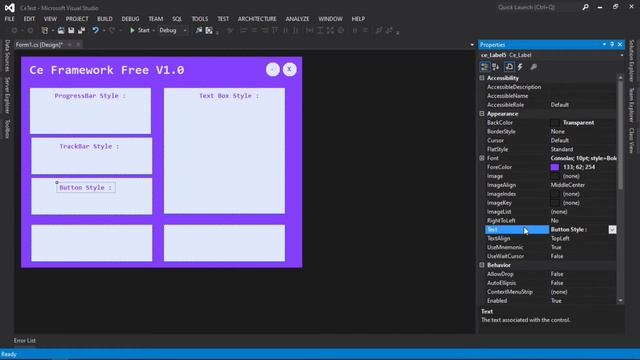This screenshot has width=640, height=360.
Task: Open the DEBUG menu
Action: point(130,19)
